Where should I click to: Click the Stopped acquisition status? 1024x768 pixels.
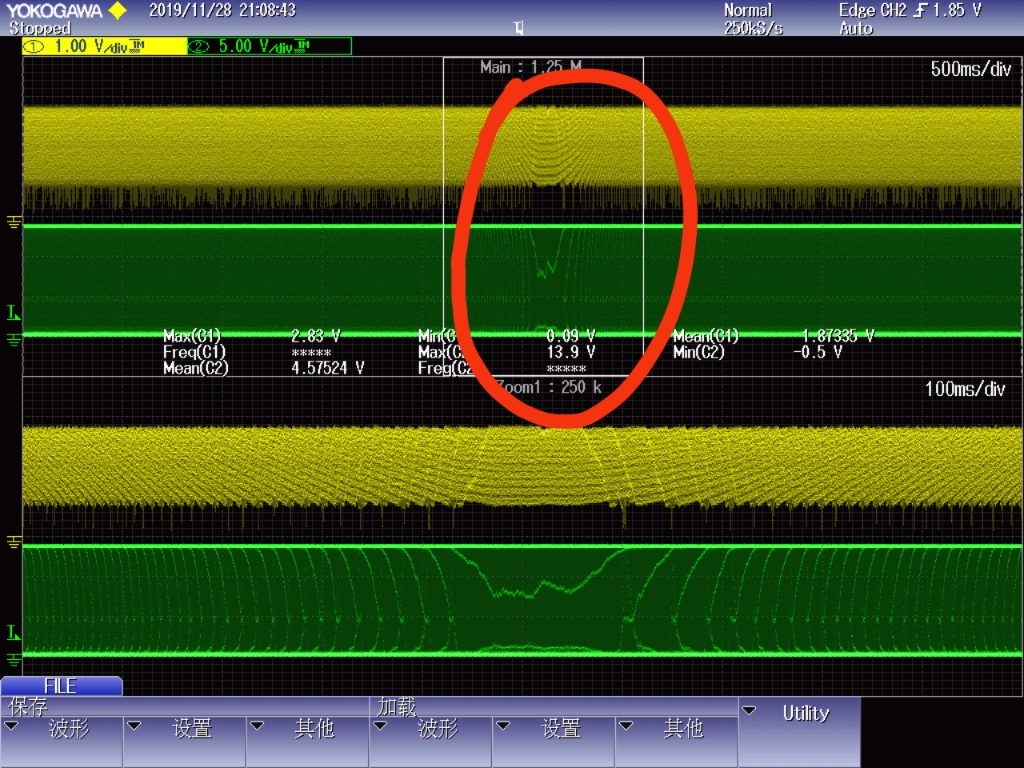click(40, 28)
